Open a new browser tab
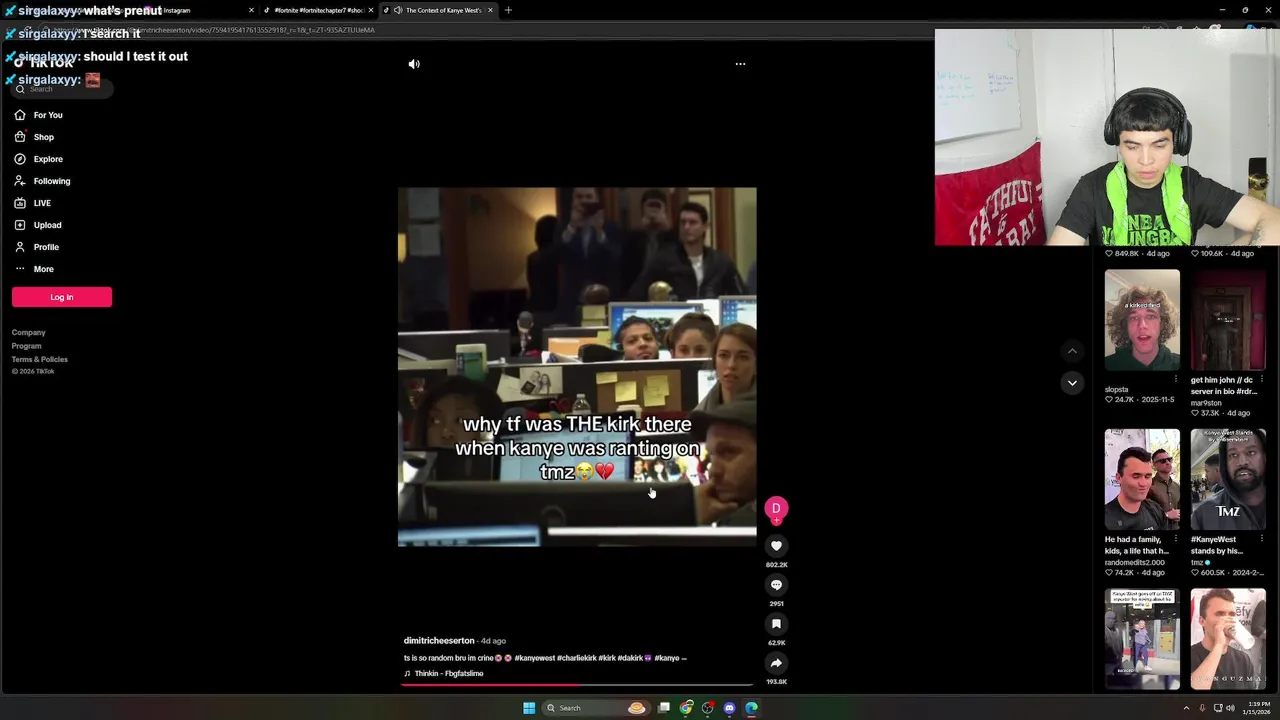1280x720 pixels. pos(508,10)
